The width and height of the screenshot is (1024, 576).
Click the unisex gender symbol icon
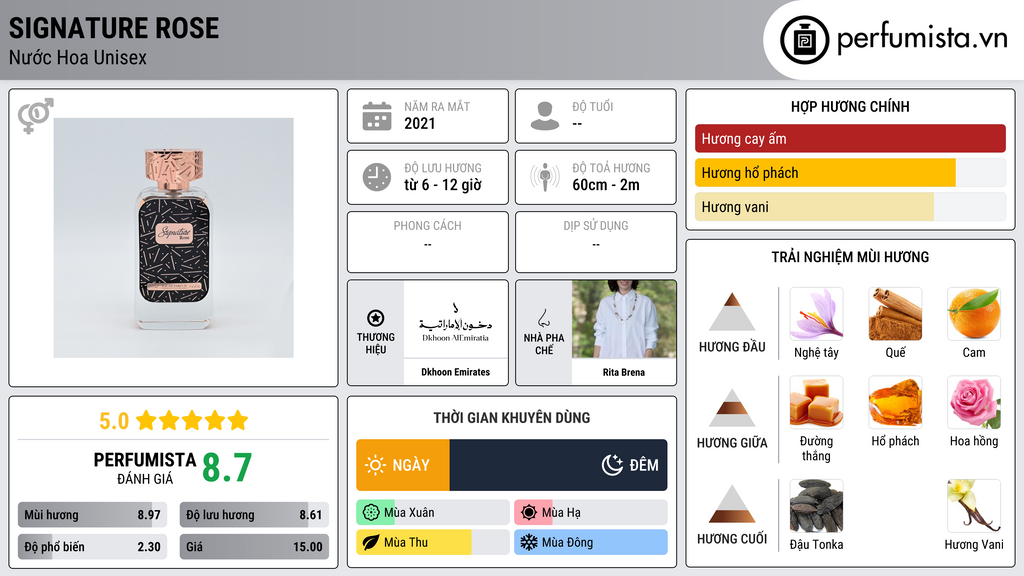click(x=36, y=116)
